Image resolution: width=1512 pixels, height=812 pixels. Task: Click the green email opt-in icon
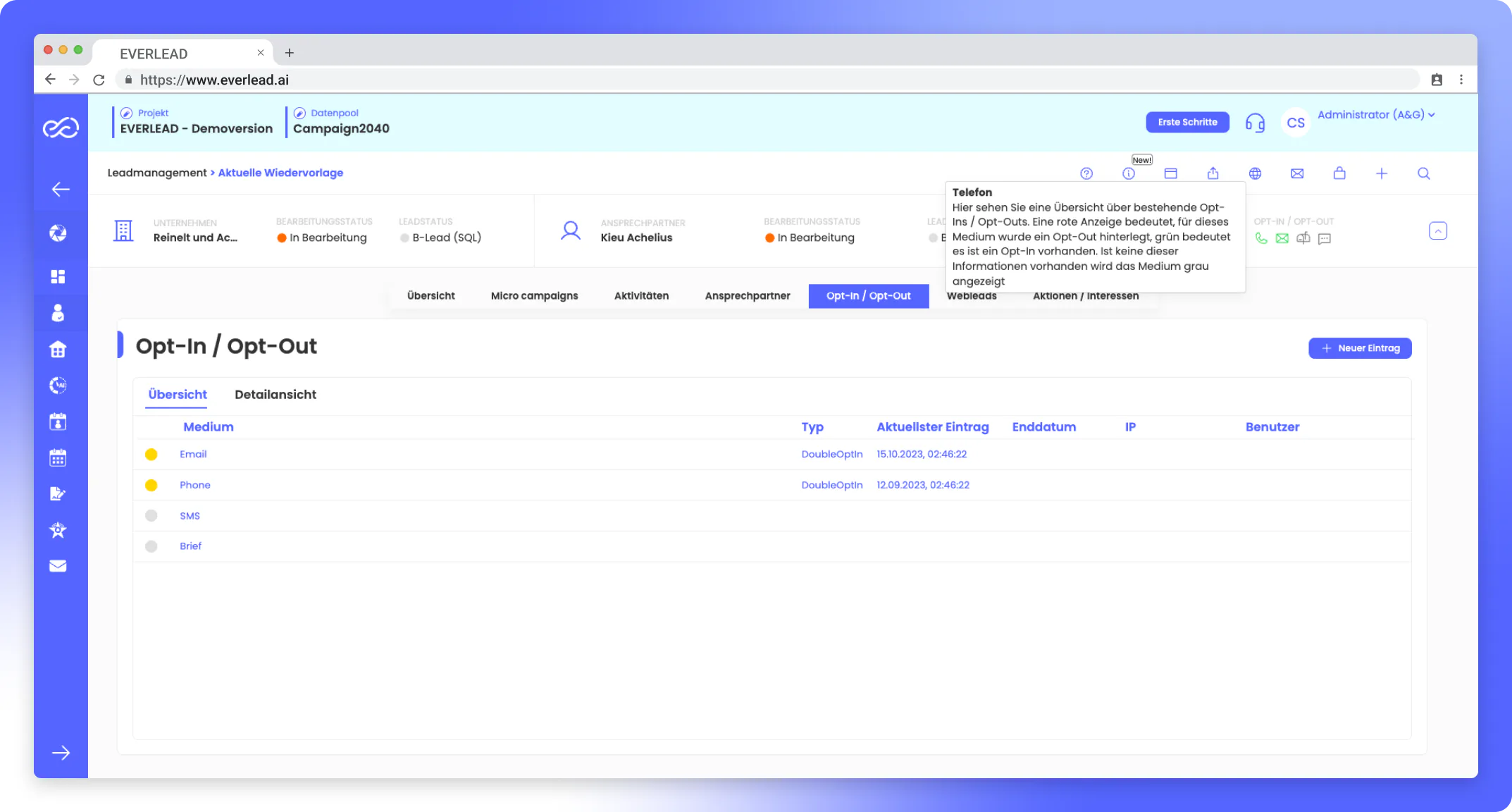coord(1282,238)
